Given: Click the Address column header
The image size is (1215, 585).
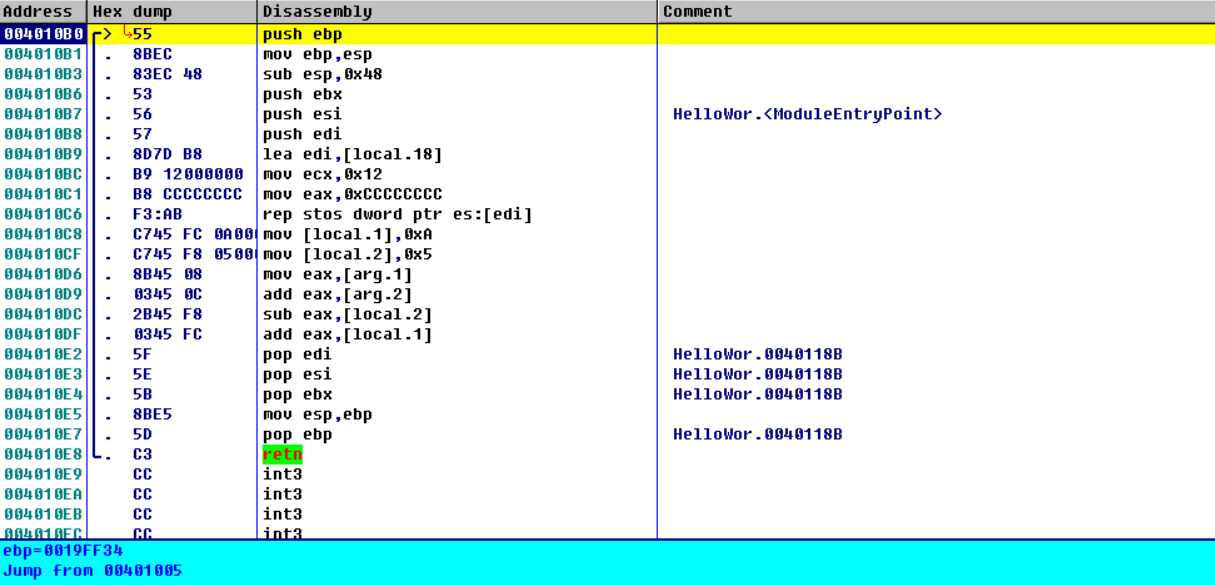Looking at the screenshot, I should coord(40,12).
